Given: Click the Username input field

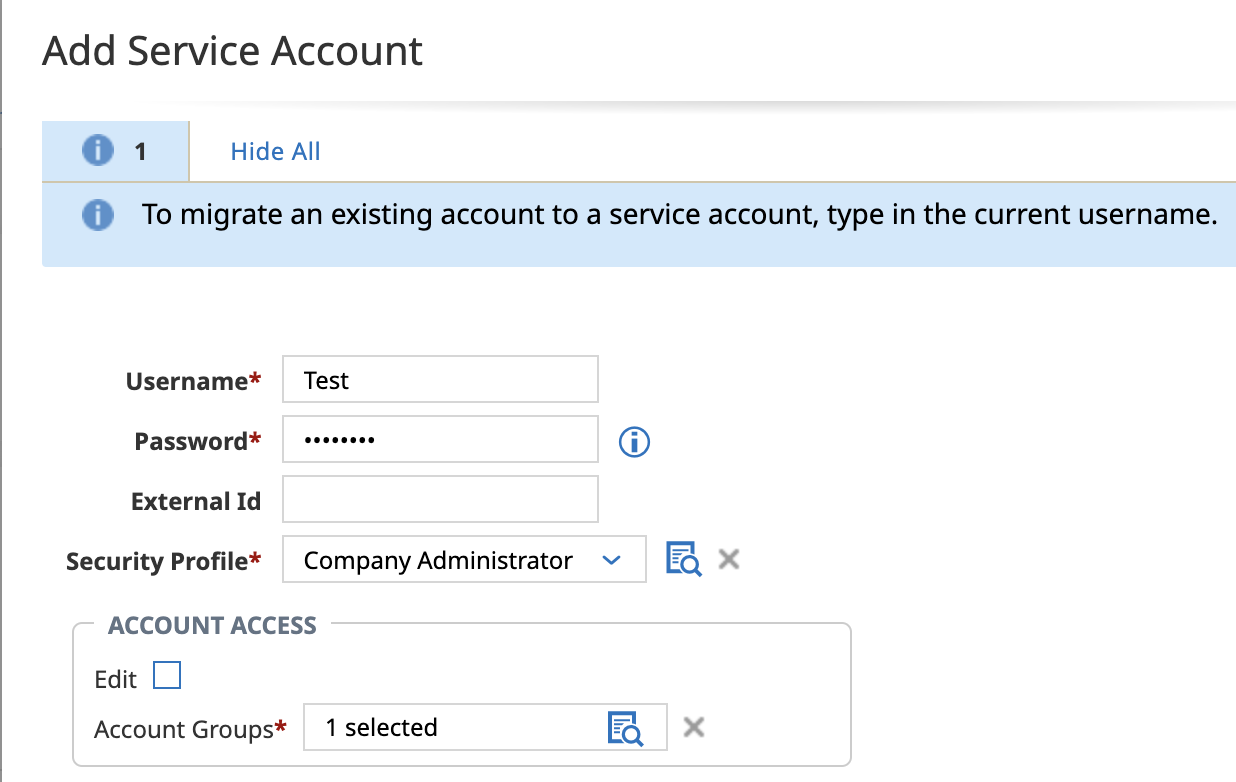Looking at the screenshot, I should coord(440,379).
